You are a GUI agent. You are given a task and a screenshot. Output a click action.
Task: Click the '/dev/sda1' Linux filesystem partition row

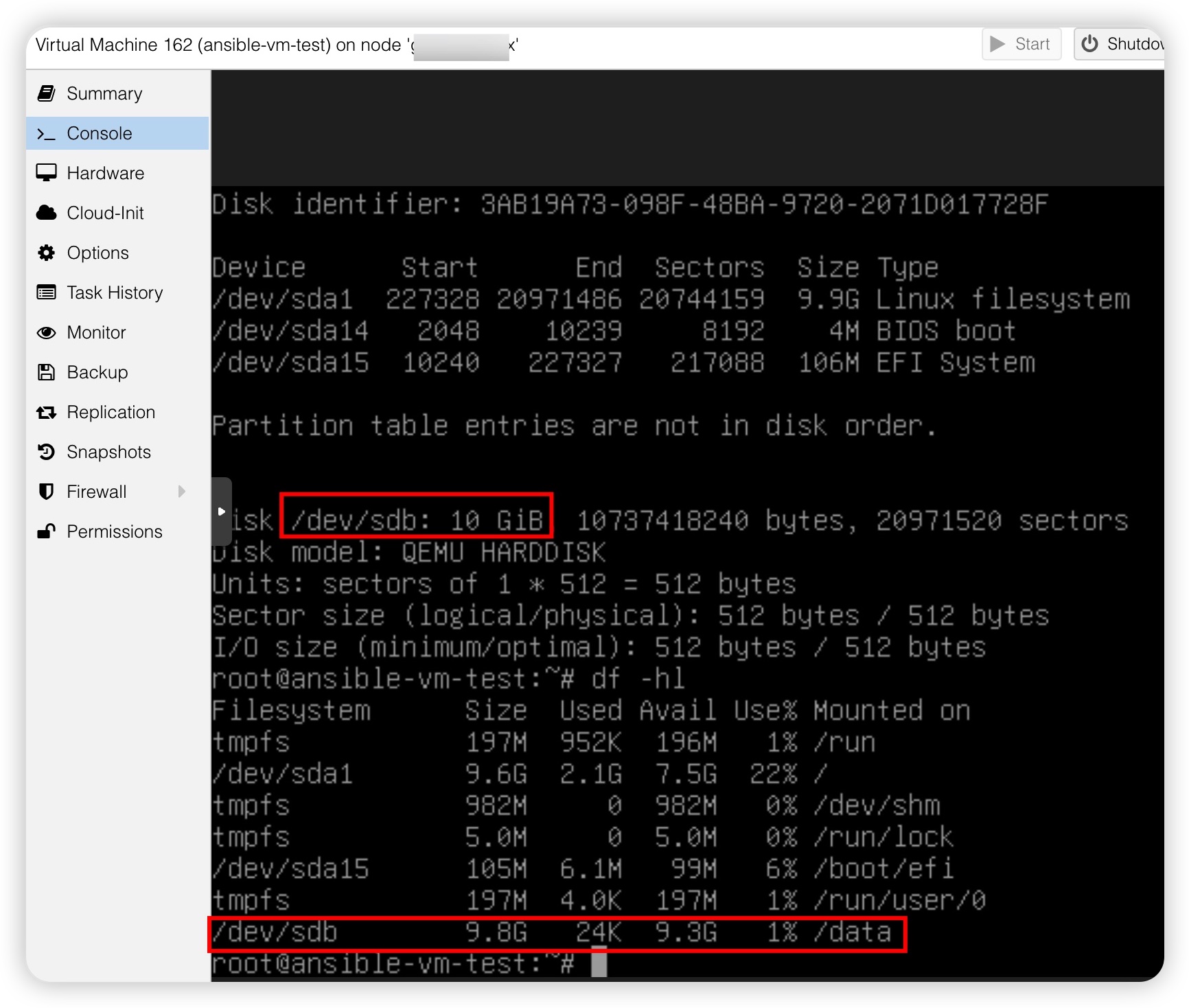point(671,299)
